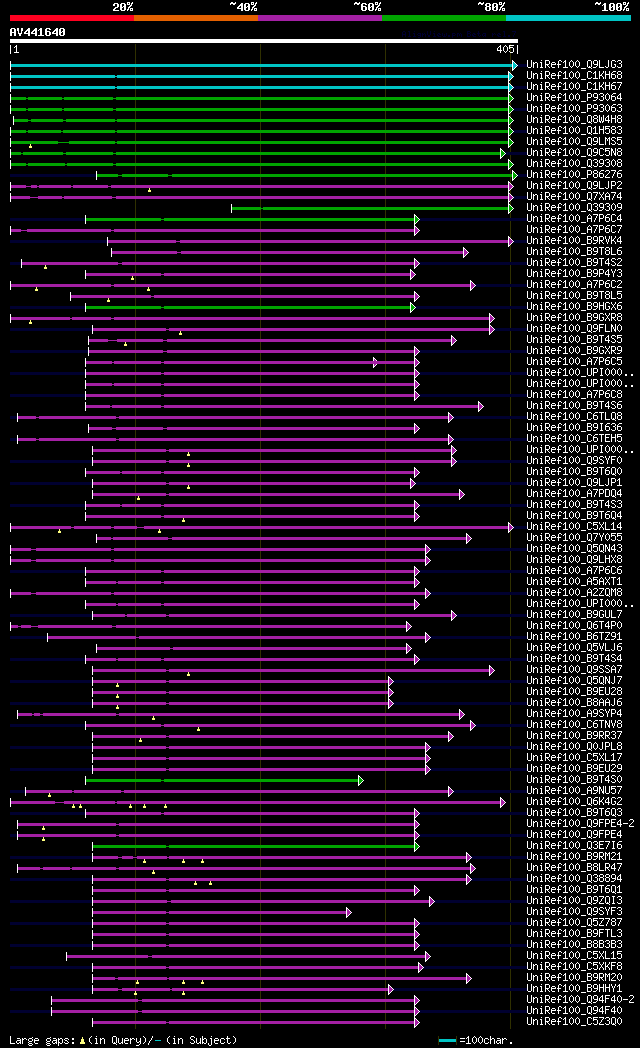Select the UniRef100_A7P6C4 label

574,219
